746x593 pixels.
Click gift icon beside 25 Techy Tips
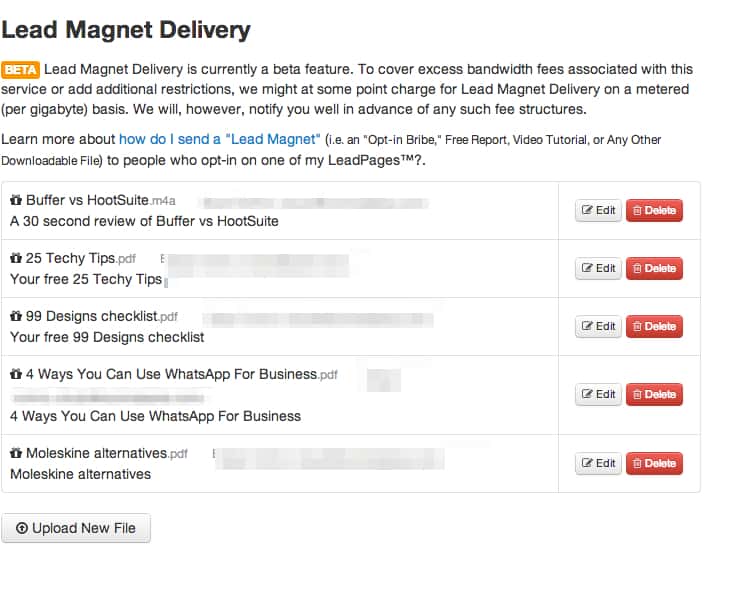click(16, 259)
